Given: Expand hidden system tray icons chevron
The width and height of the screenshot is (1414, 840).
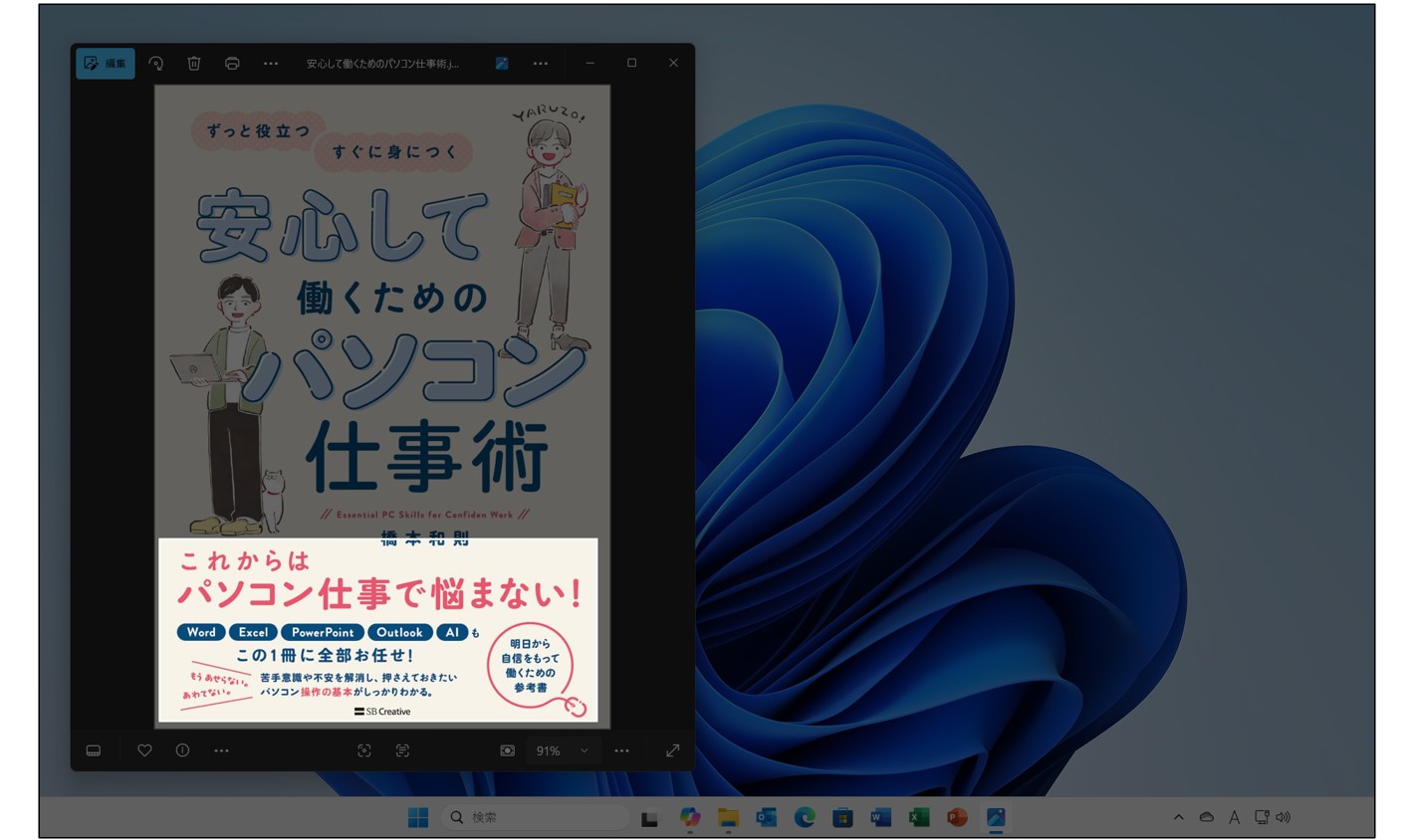Looking at the screenshot, I should 1178,817.
